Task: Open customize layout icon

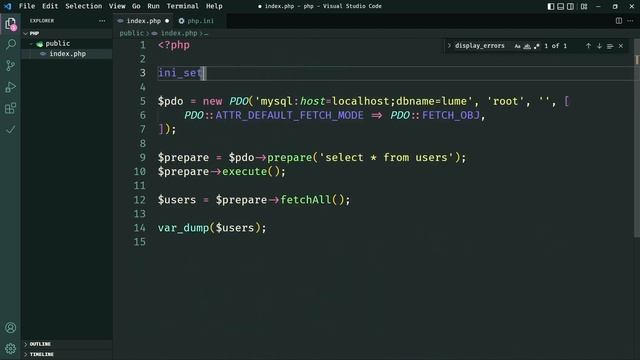Action: pyautogui.click(x=584, y=6)
